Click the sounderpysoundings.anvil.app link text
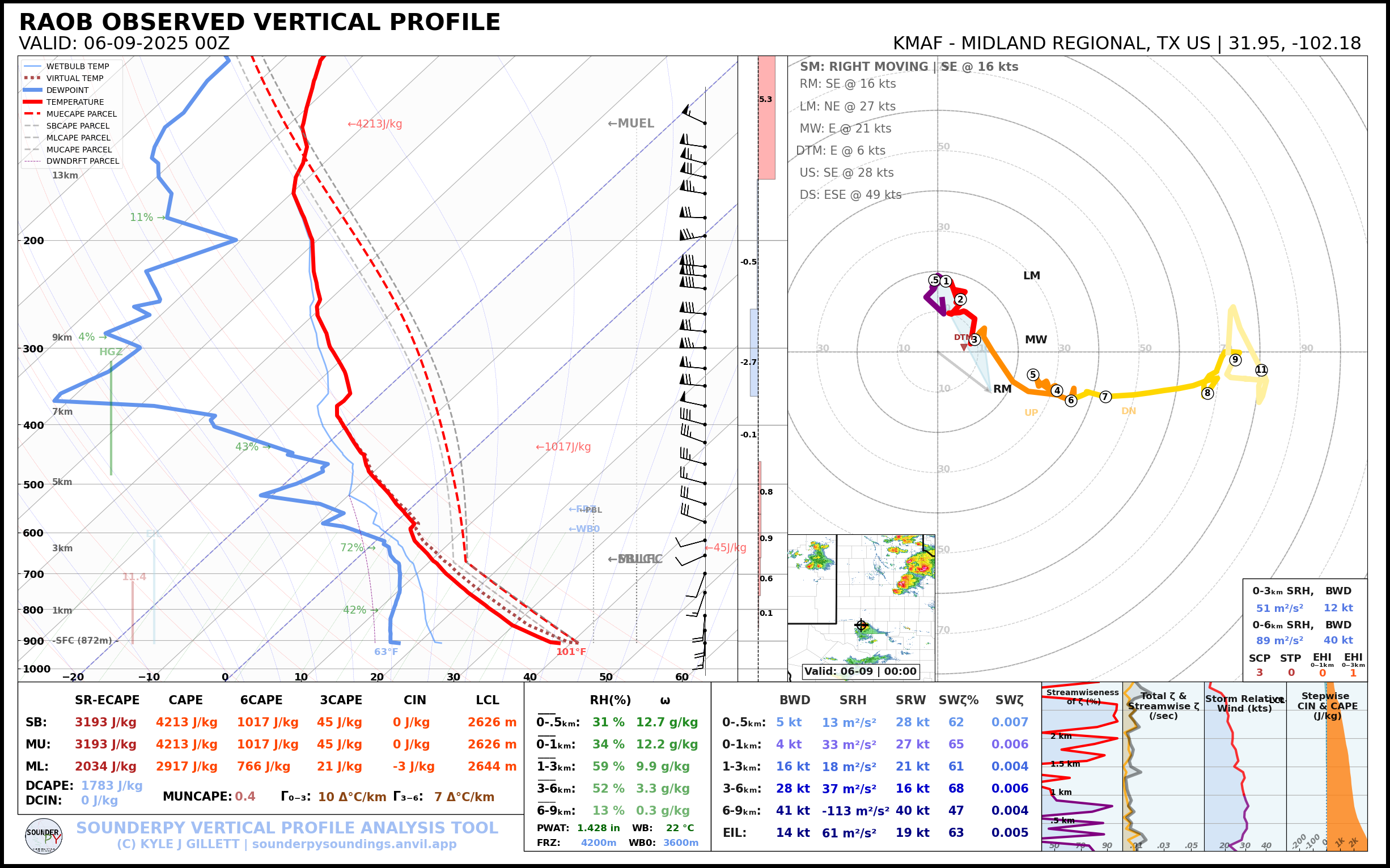Image resolution: width=1390 pixels, height=868 pixels. [x=354, y=844]
